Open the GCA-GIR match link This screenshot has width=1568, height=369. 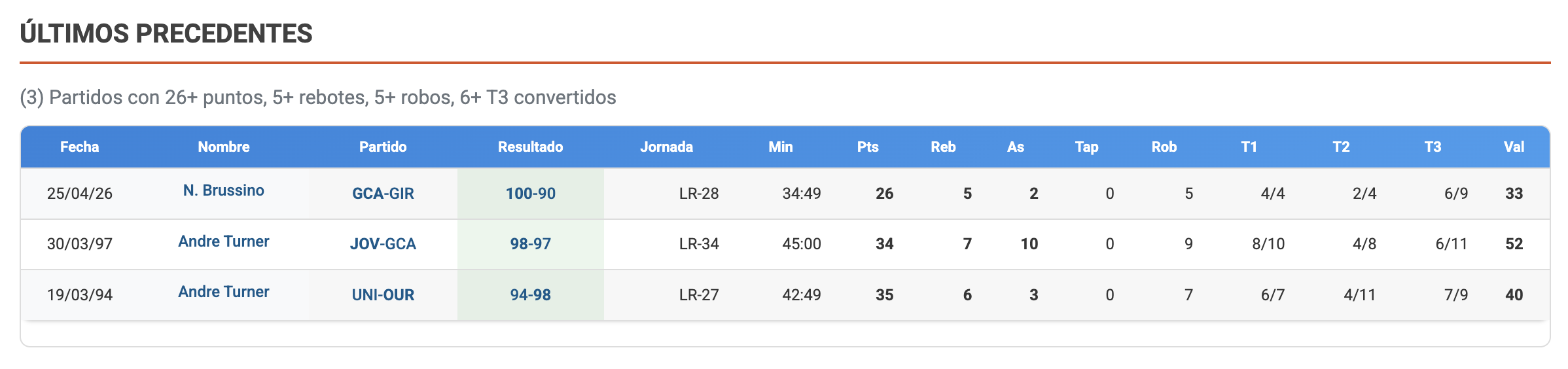(383, 194)
